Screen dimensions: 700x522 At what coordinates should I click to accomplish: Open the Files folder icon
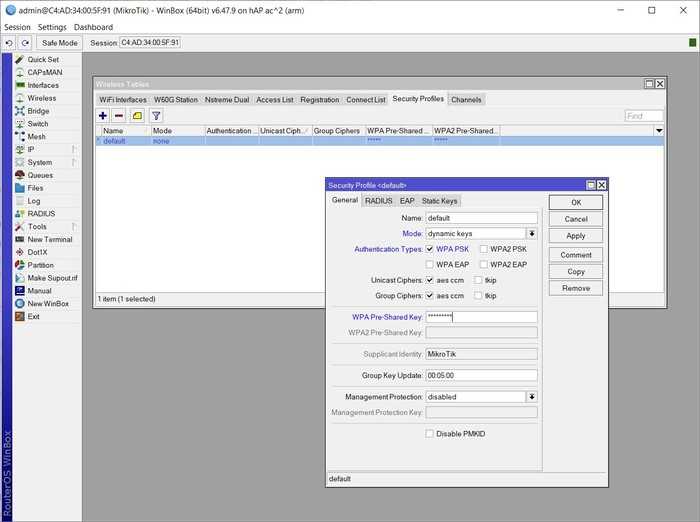tap(20, 188)
